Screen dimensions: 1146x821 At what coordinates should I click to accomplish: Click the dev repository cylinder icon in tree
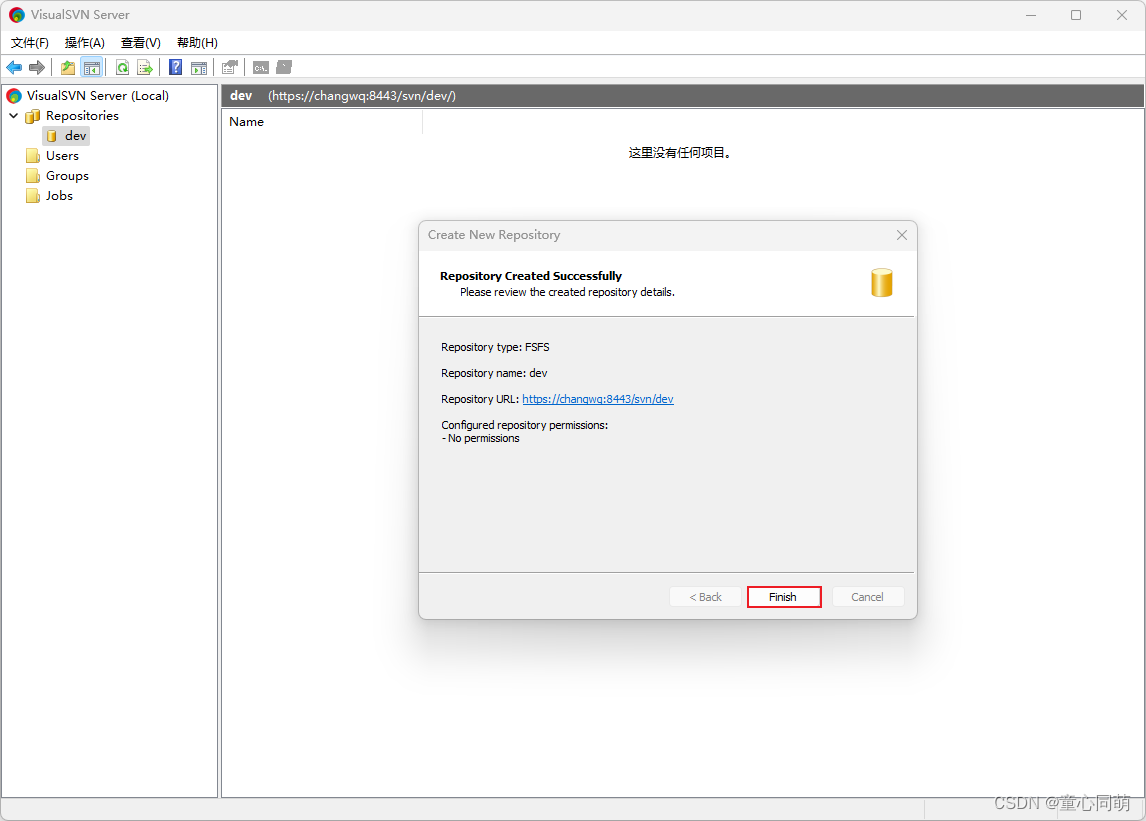[52, 136]
